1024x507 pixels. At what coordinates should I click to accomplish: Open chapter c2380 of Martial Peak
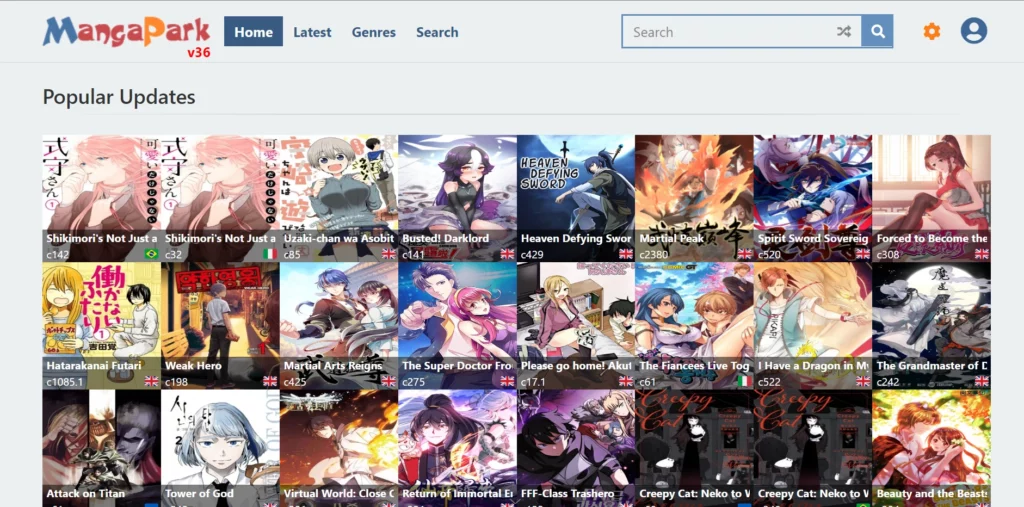(x=654, y=254)
